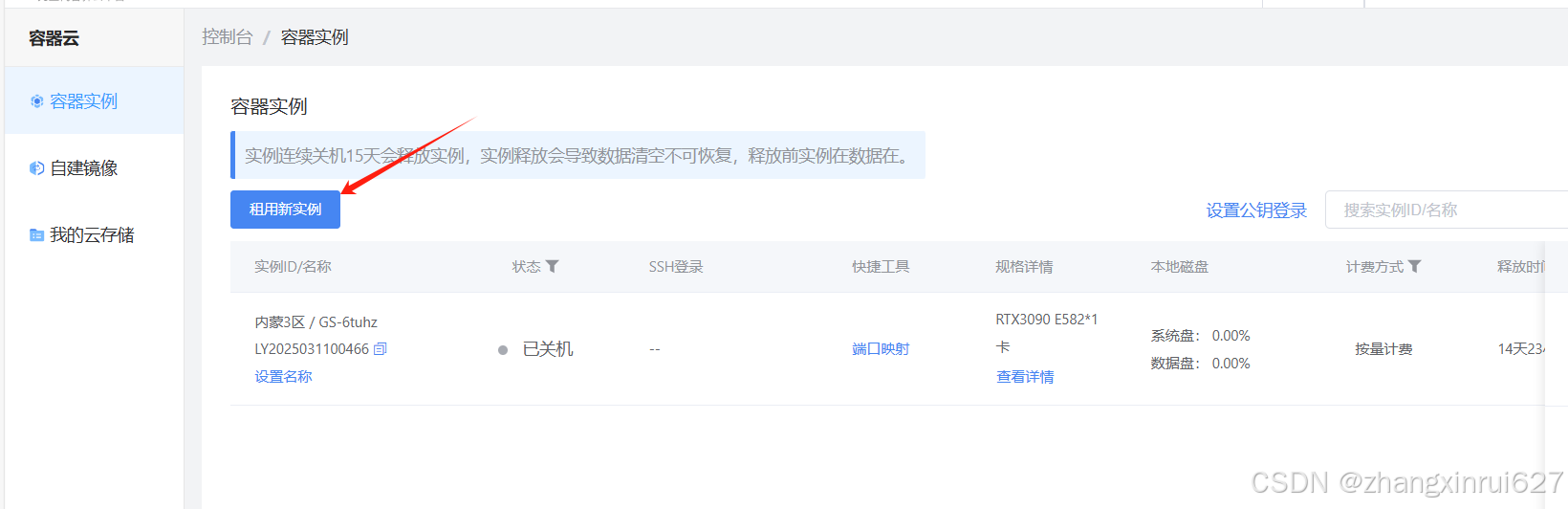1568x509 pixels.
Task: Open the 端口映射 quick tool link
Action: [x=881, y=349]
